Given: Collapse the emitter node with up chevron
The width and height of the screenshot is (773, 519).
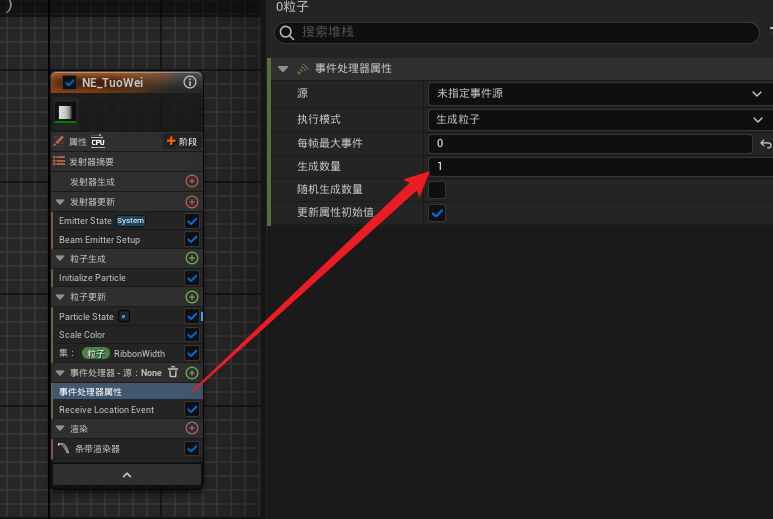Looking at the screenshot, I should pos(127,475).
